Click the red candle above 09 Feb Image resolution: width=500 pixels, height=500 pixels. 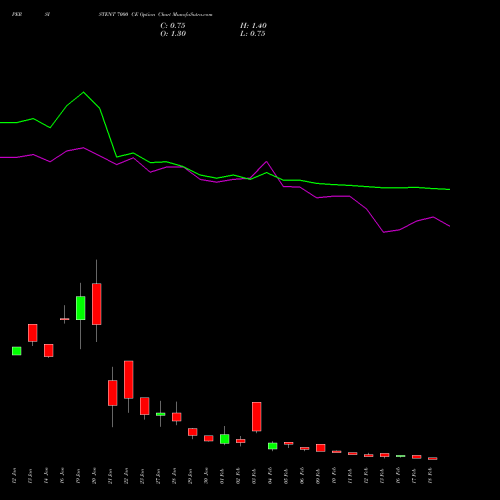pyautogui.click(x=321, y=448)
